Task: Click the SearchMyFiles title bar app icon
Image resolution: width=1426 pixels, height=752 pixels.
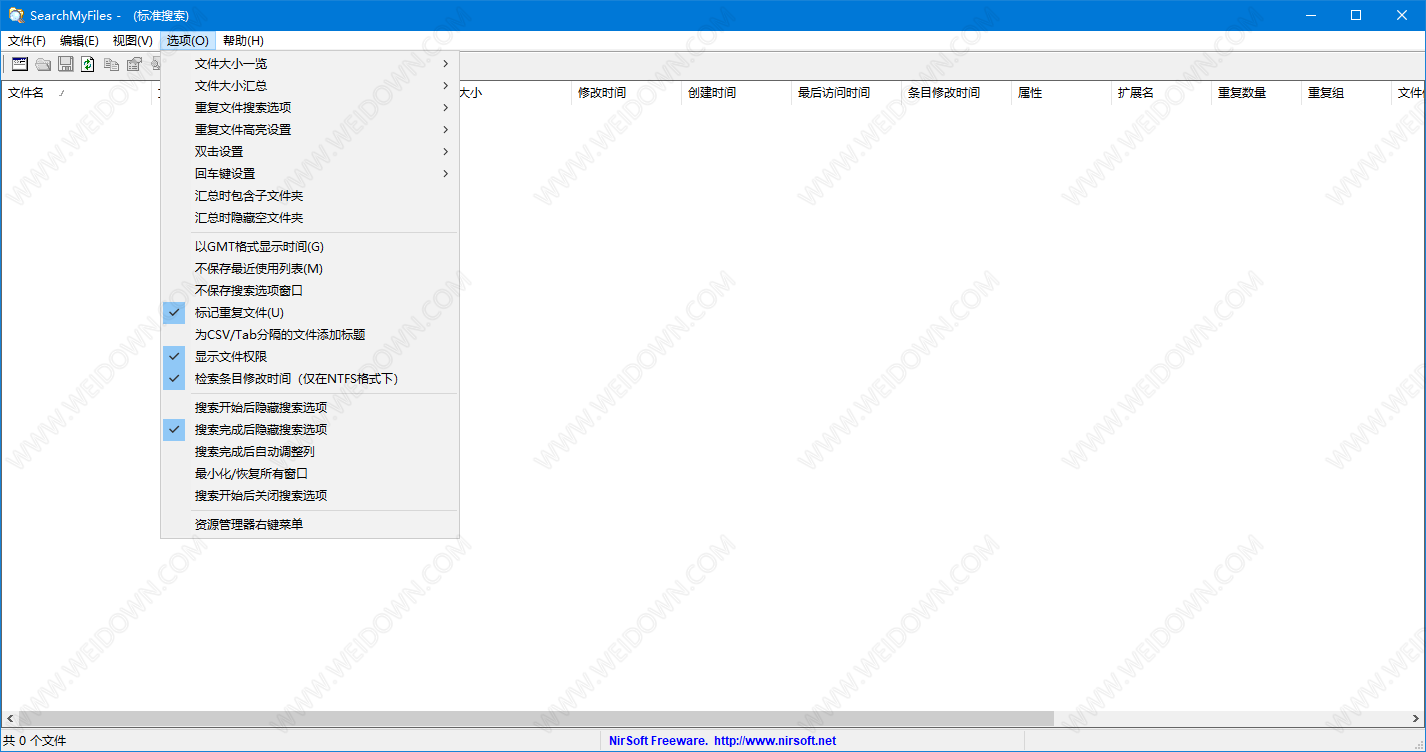Action: pos(16,15)
